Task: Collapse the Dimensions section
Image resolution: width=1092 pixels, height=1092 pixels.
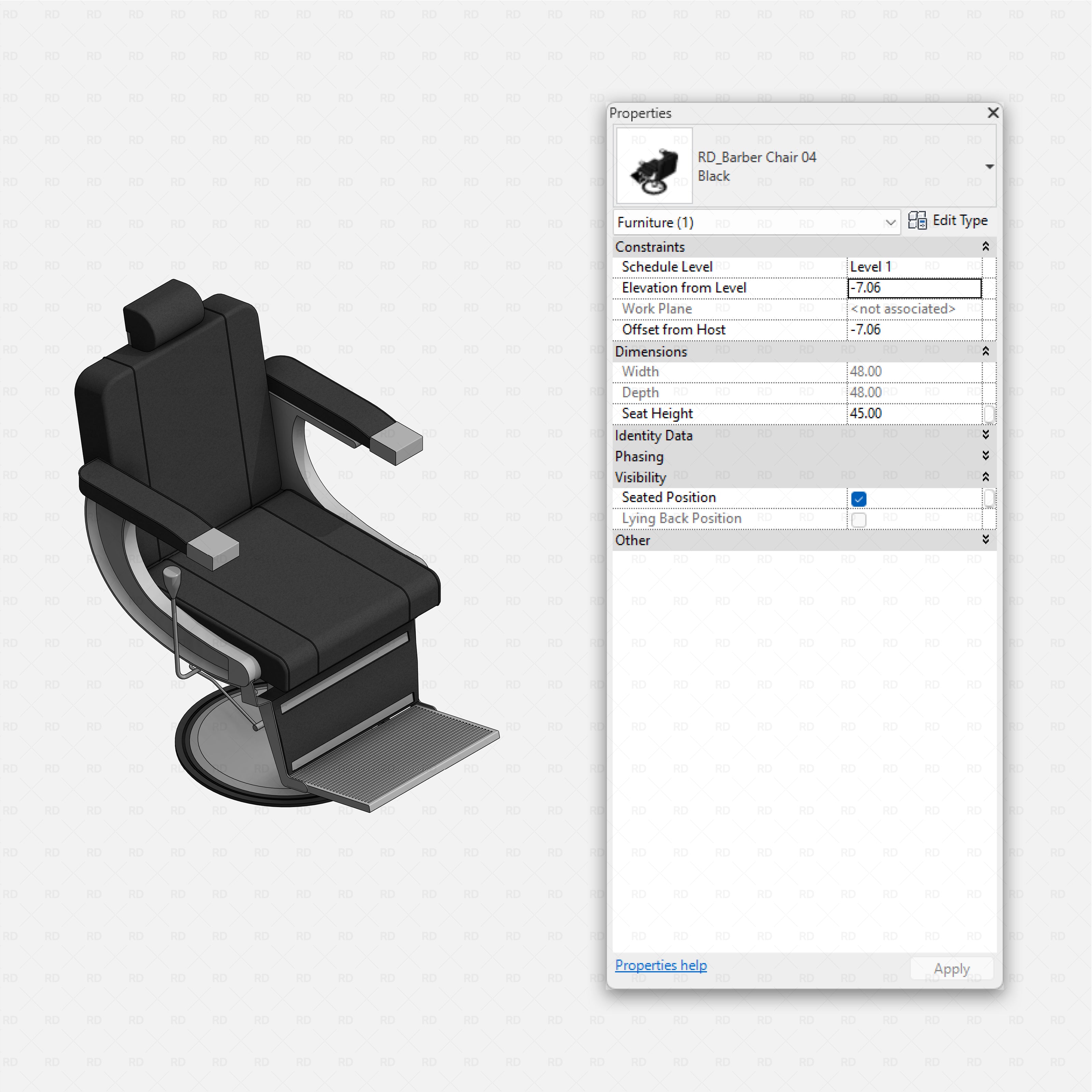Action: pos(986,350)
